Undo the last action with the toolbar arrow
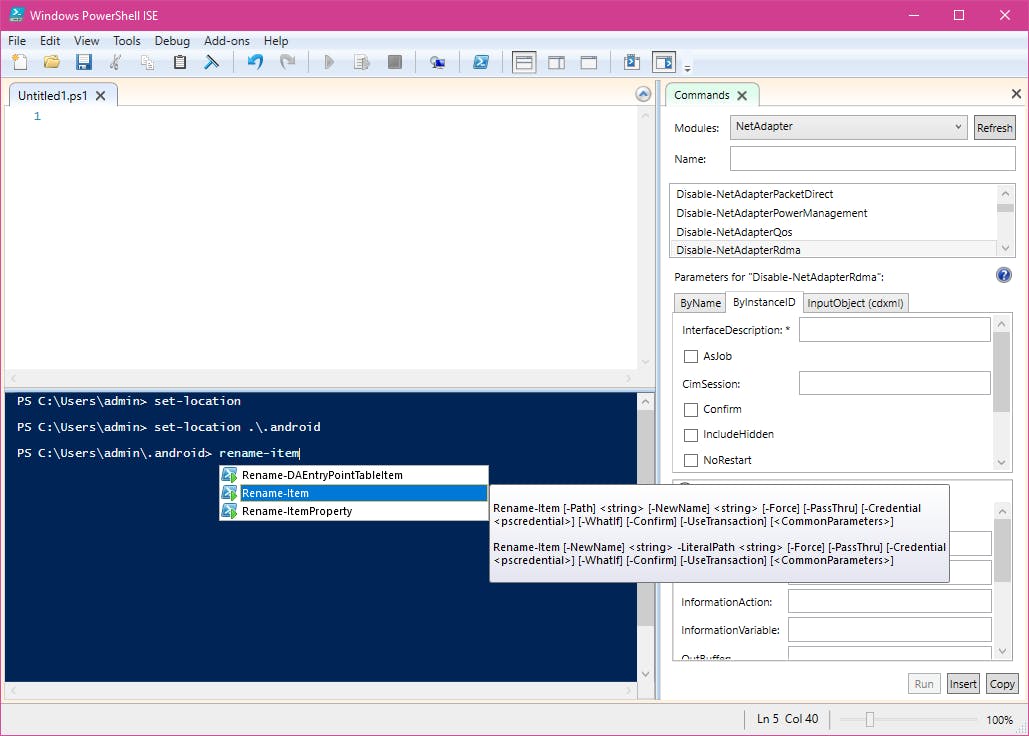 point(255,62)
